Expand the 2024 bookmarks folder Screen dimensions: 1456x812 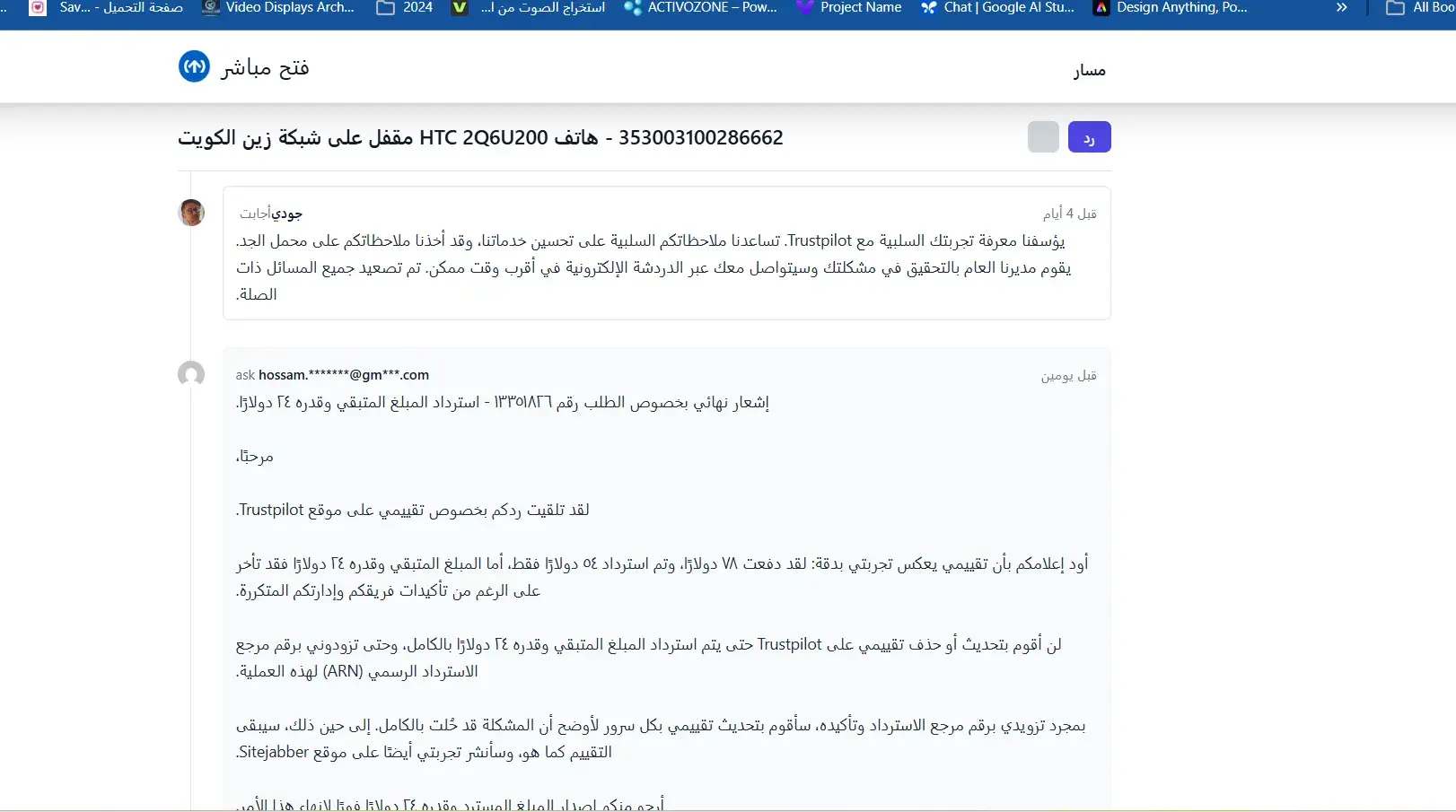pos(404,7)
